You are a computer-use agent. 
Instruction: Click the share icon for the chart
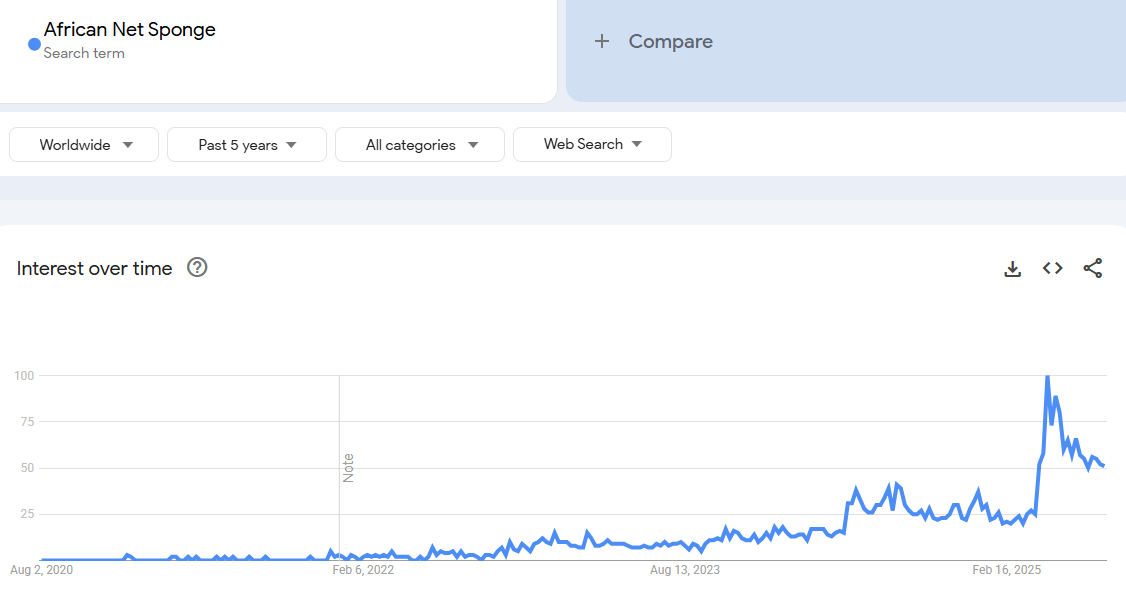pos(1093,268)
